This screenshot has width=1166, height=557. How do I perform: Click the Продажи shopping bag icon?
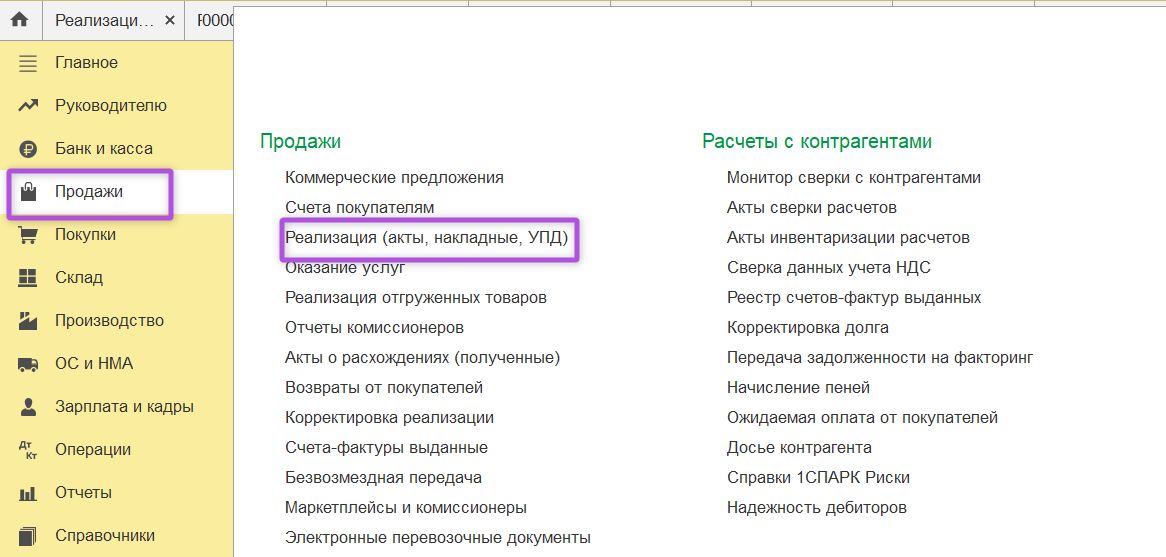click(28, 193)
